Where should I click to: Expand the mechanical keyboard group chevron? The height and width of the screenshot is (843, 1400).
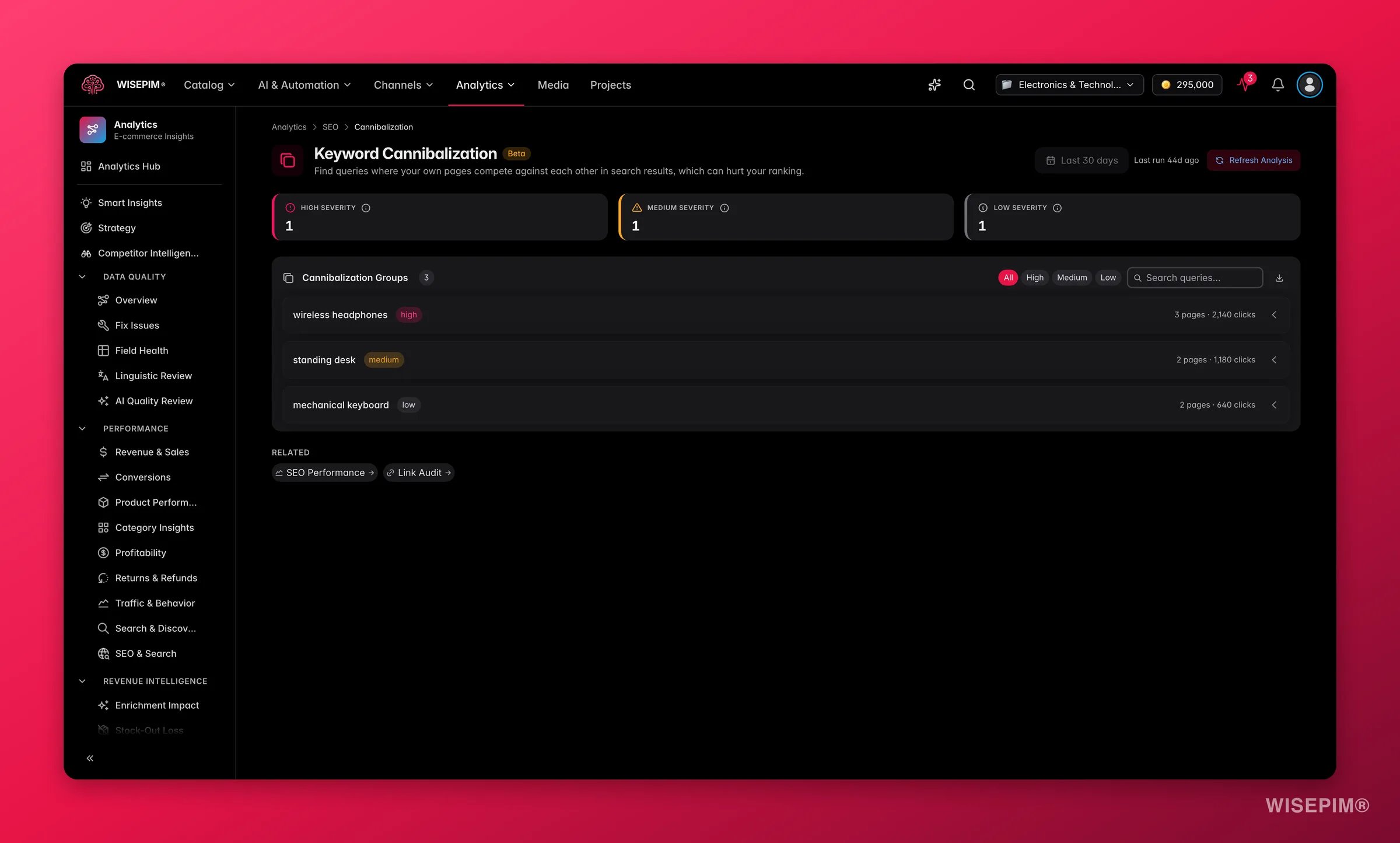pos(1274,405)
